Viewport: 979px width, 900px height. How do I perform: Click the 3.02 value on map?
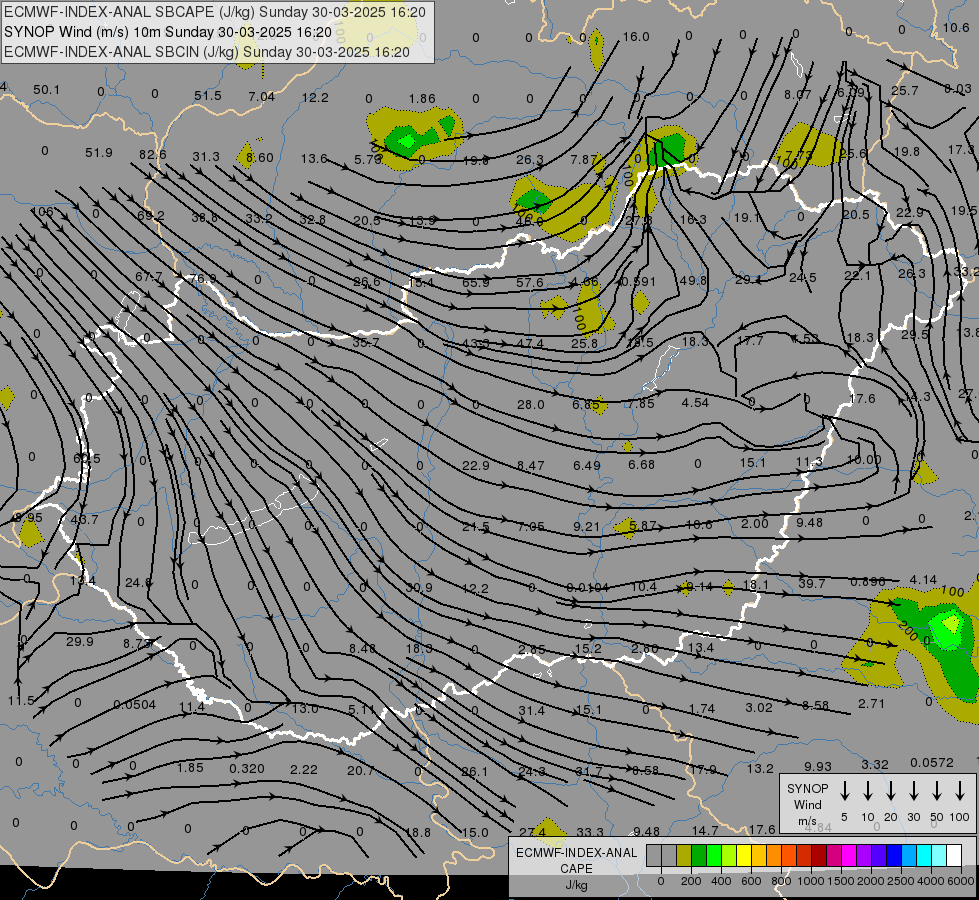tap(759, 708)
